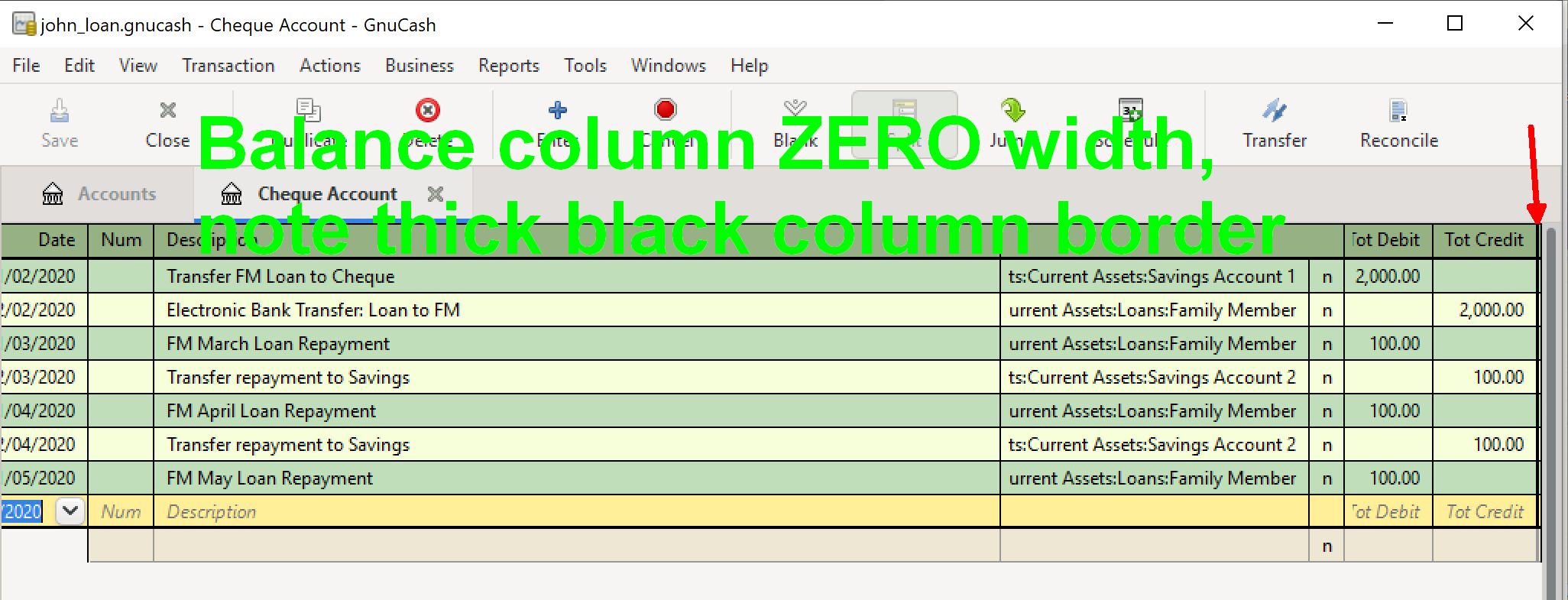Switch to the Accounts tab
Viewport: 1568px width, 600px height.
point(99,194)
